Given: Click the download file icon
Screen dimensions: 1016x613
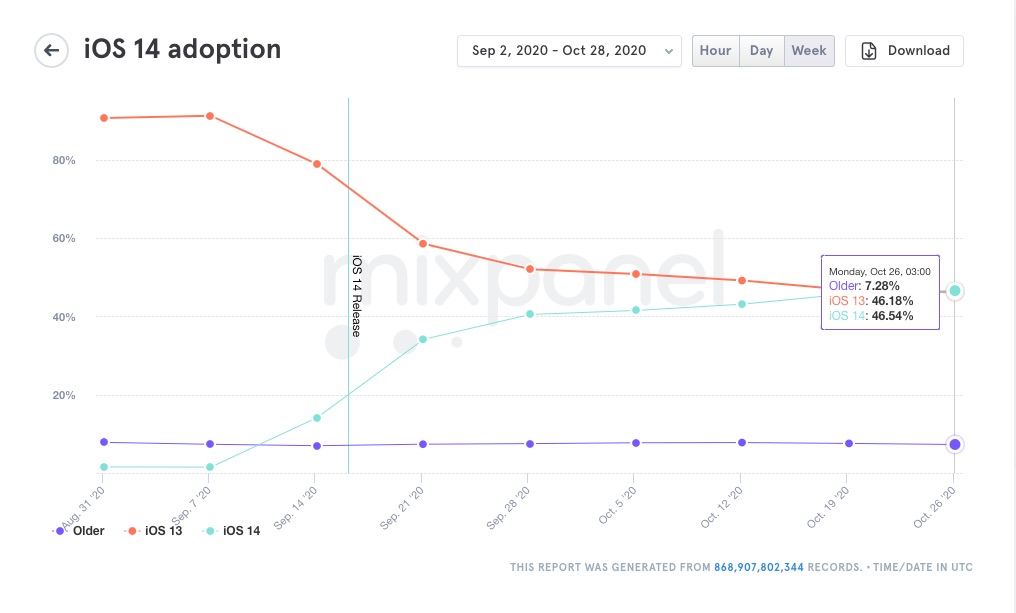Looking at the screenshot, I should coord(869,51).
